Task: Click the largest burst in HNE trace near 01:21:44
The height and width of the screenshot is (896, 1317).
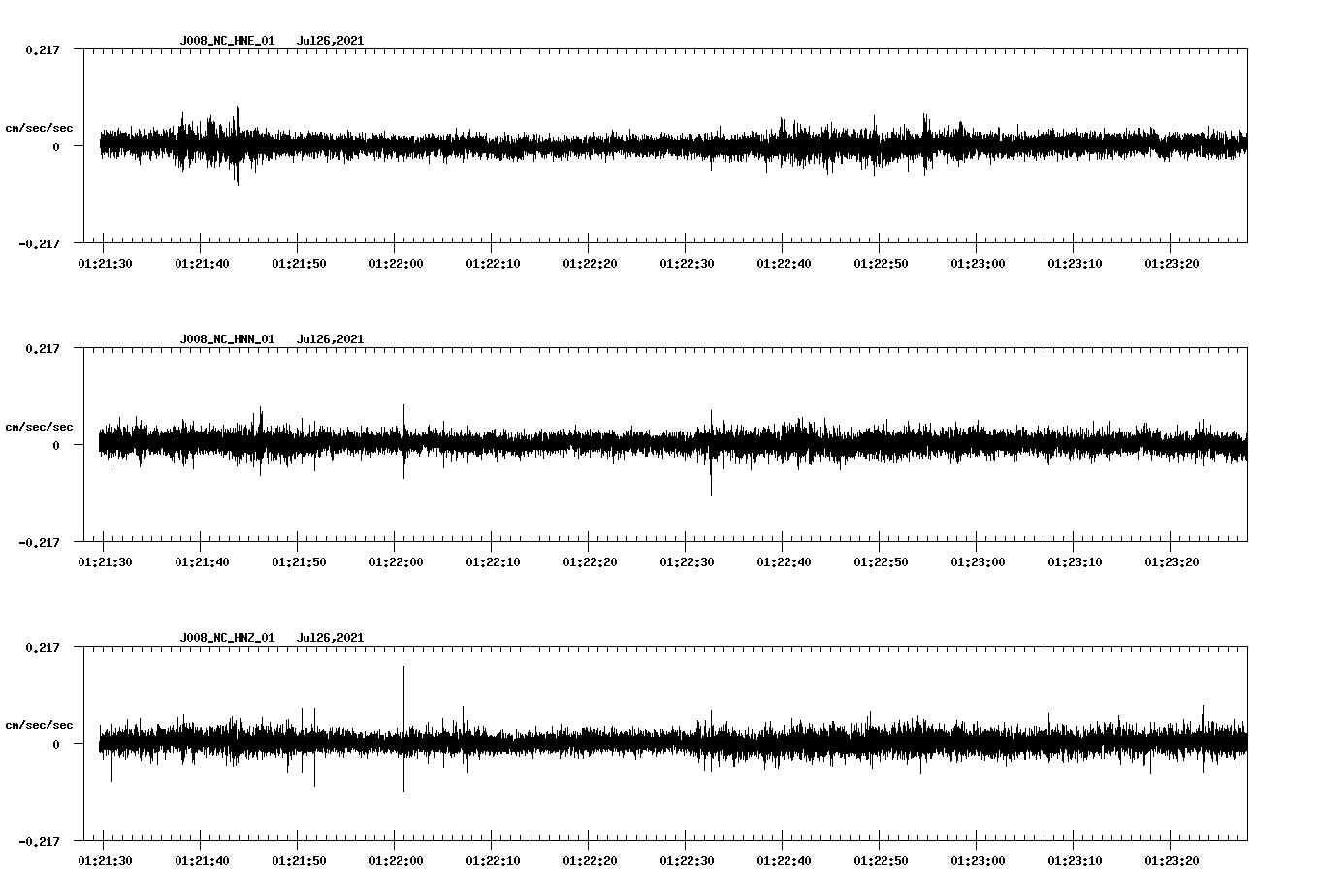Action: (x=237, y=145)
